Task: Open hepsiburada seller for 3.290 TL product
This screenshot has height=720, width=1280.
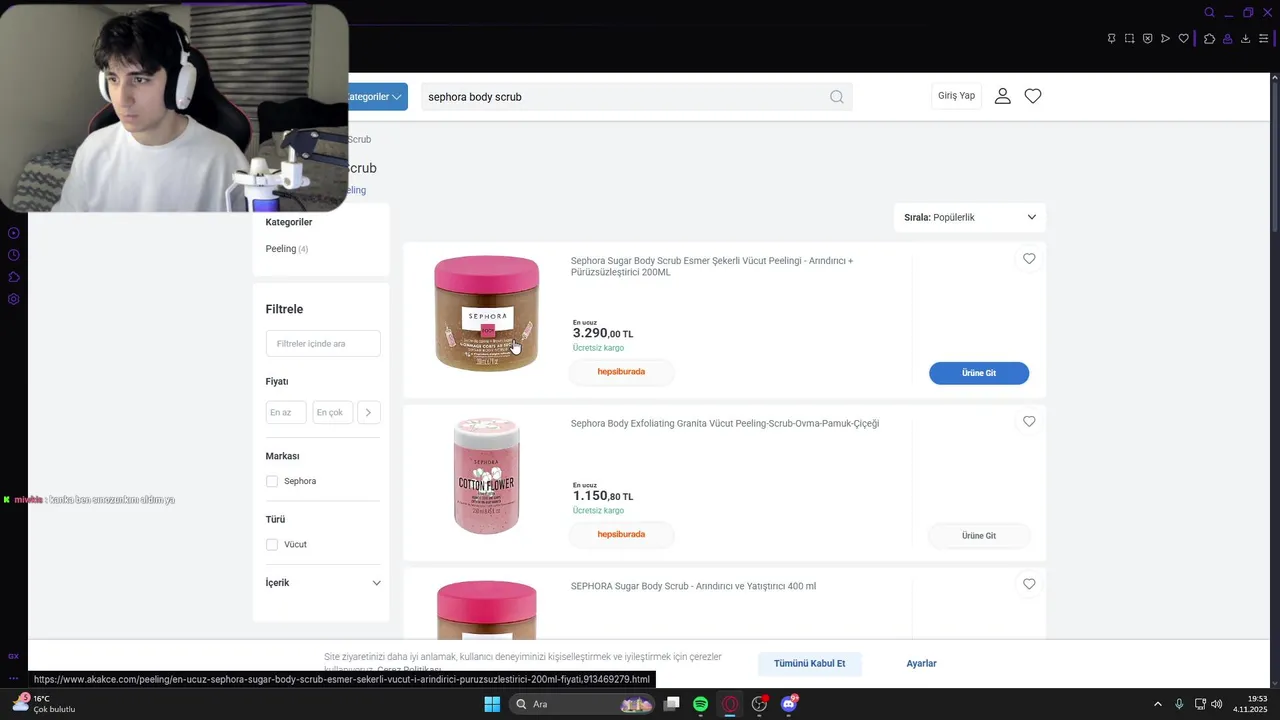Action: (x=621, y=372)
